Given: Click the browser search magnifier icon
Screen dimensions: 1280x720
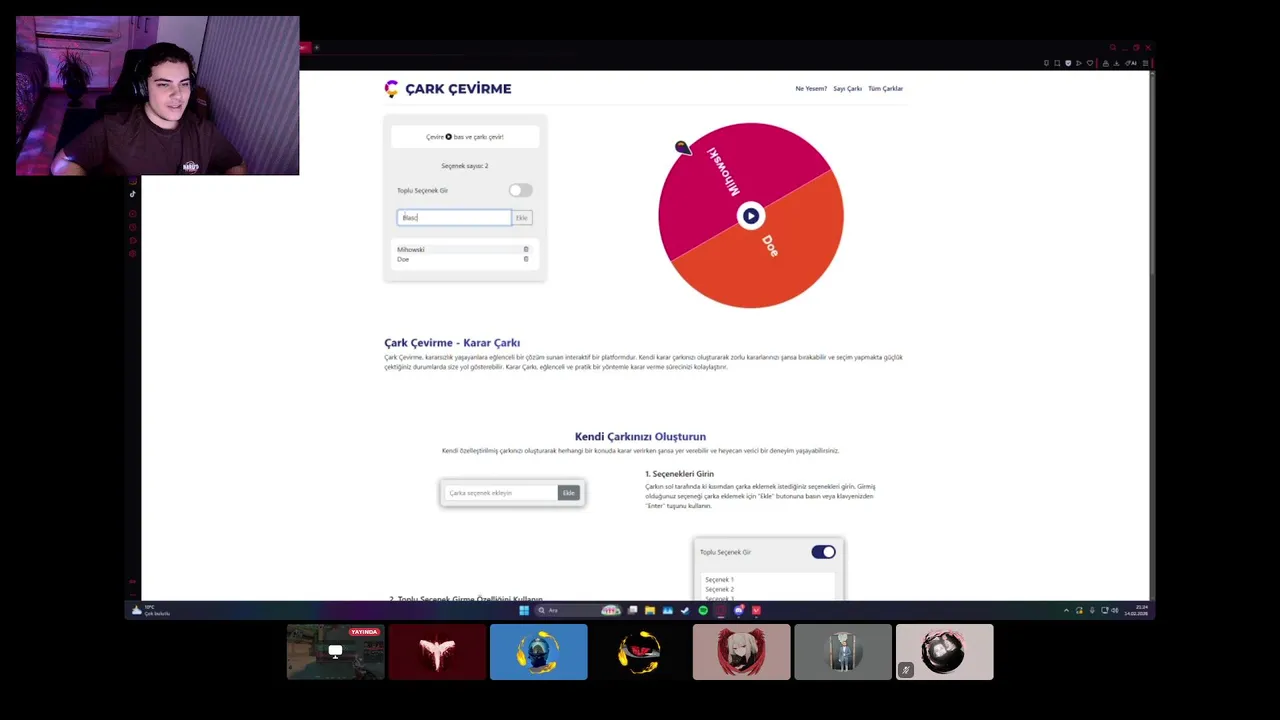Looking at the screenshot, I should (1112, 47).
